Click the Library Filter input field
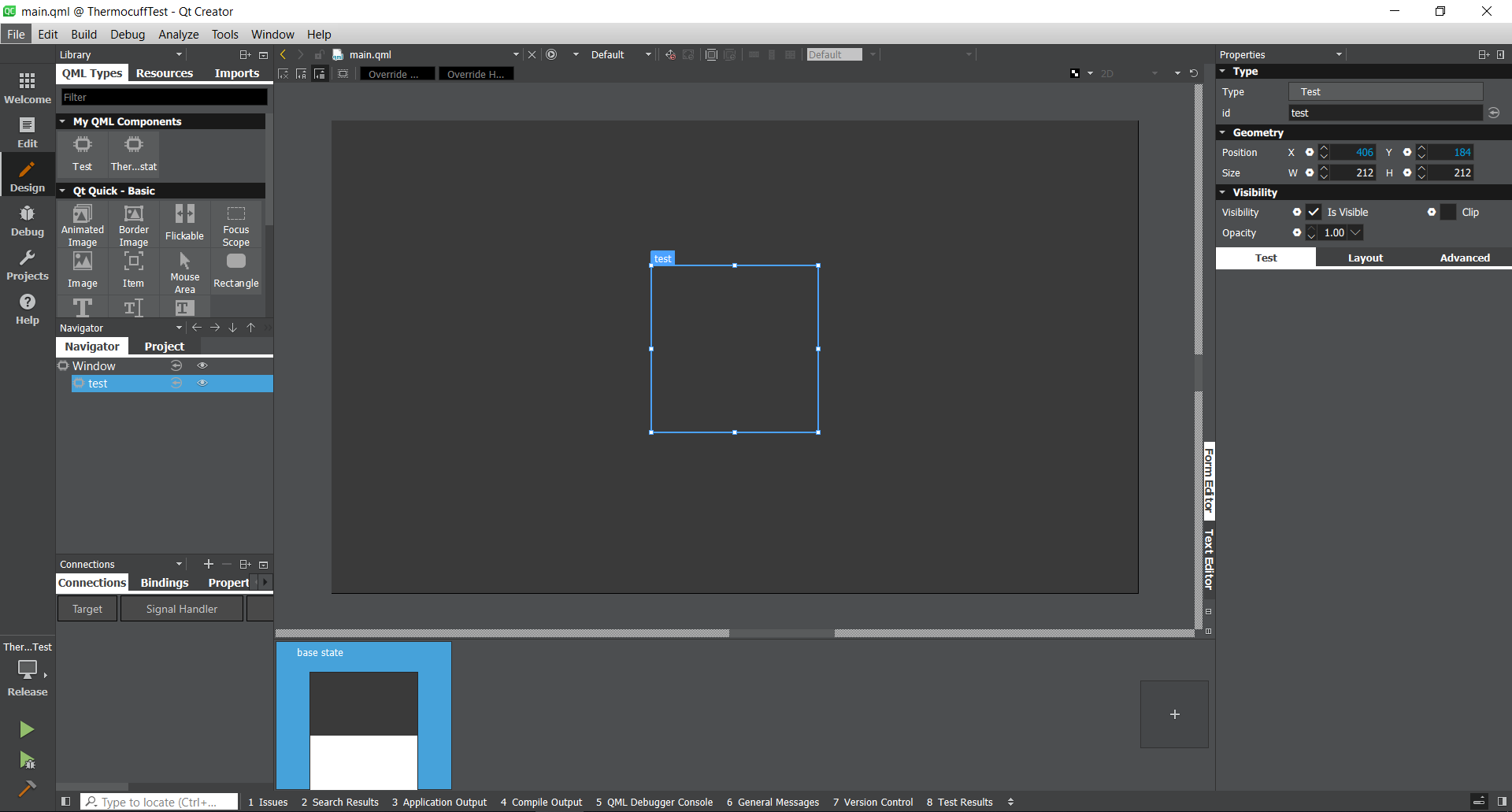The width and height of the screenshot is (1512, 812). click(165, 97)
